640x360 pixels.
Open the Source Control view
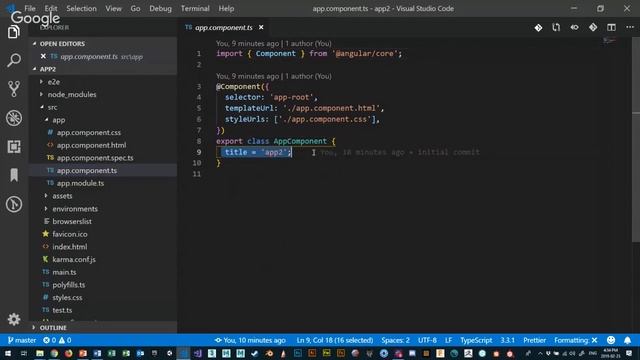click(x=13, y=89)
